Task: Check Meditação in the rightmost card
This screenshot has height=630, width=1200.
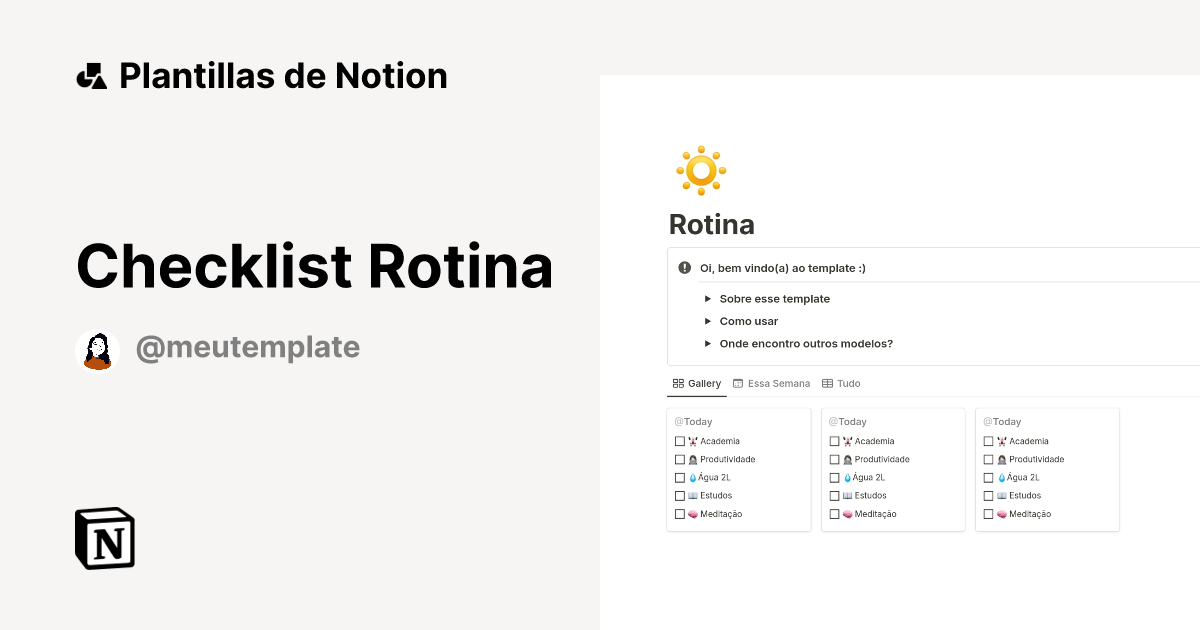Action: [x=988, y=513]
